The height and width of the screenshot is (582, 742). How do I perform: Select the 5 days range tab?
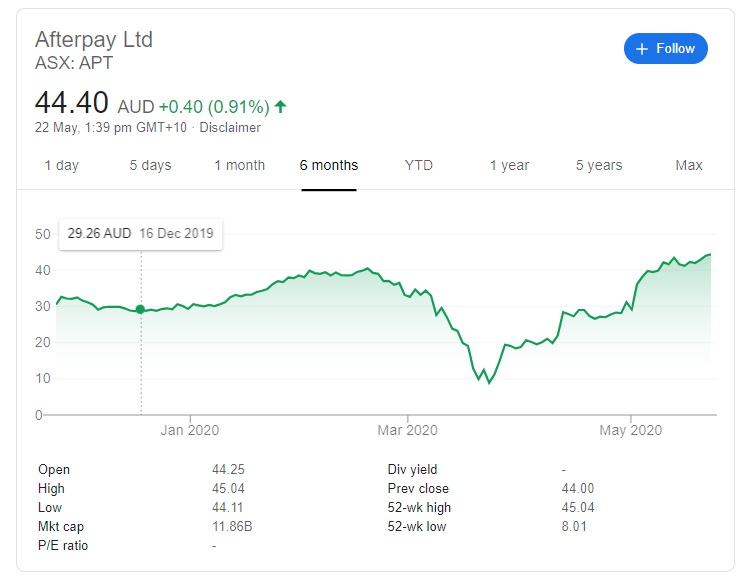point(150,165)
